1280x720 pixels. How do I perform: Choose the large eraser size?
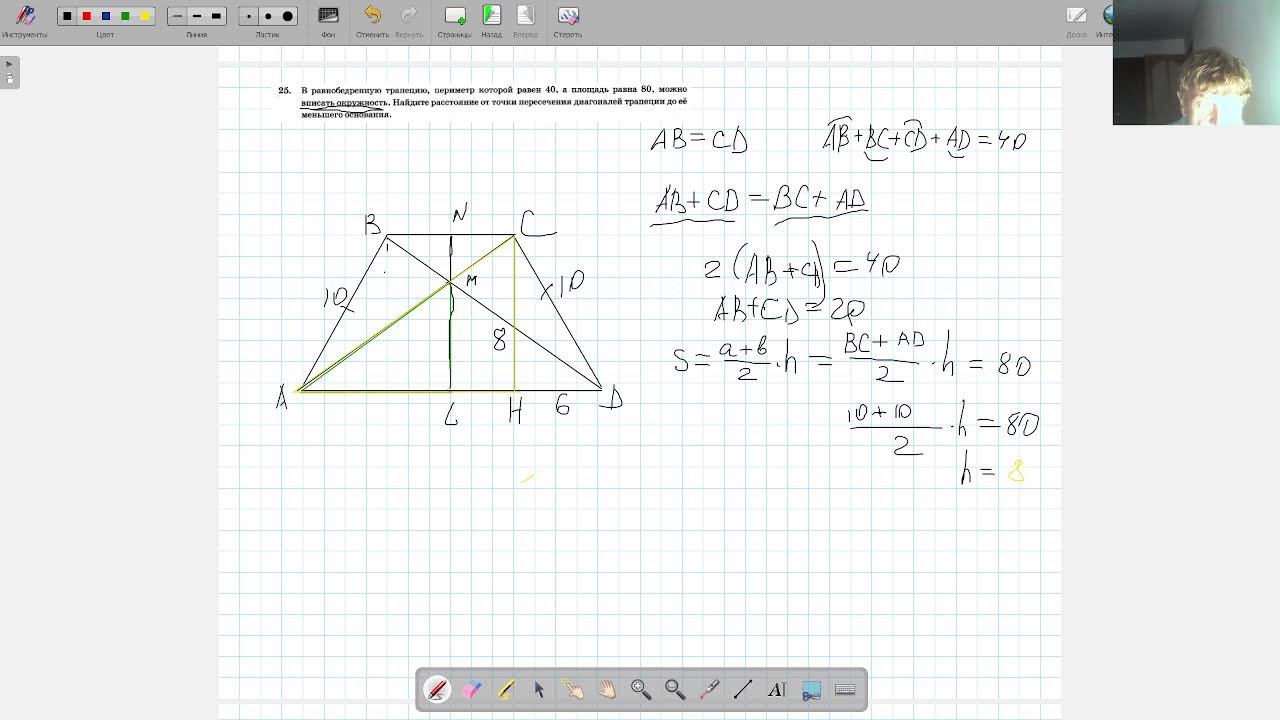288,16
